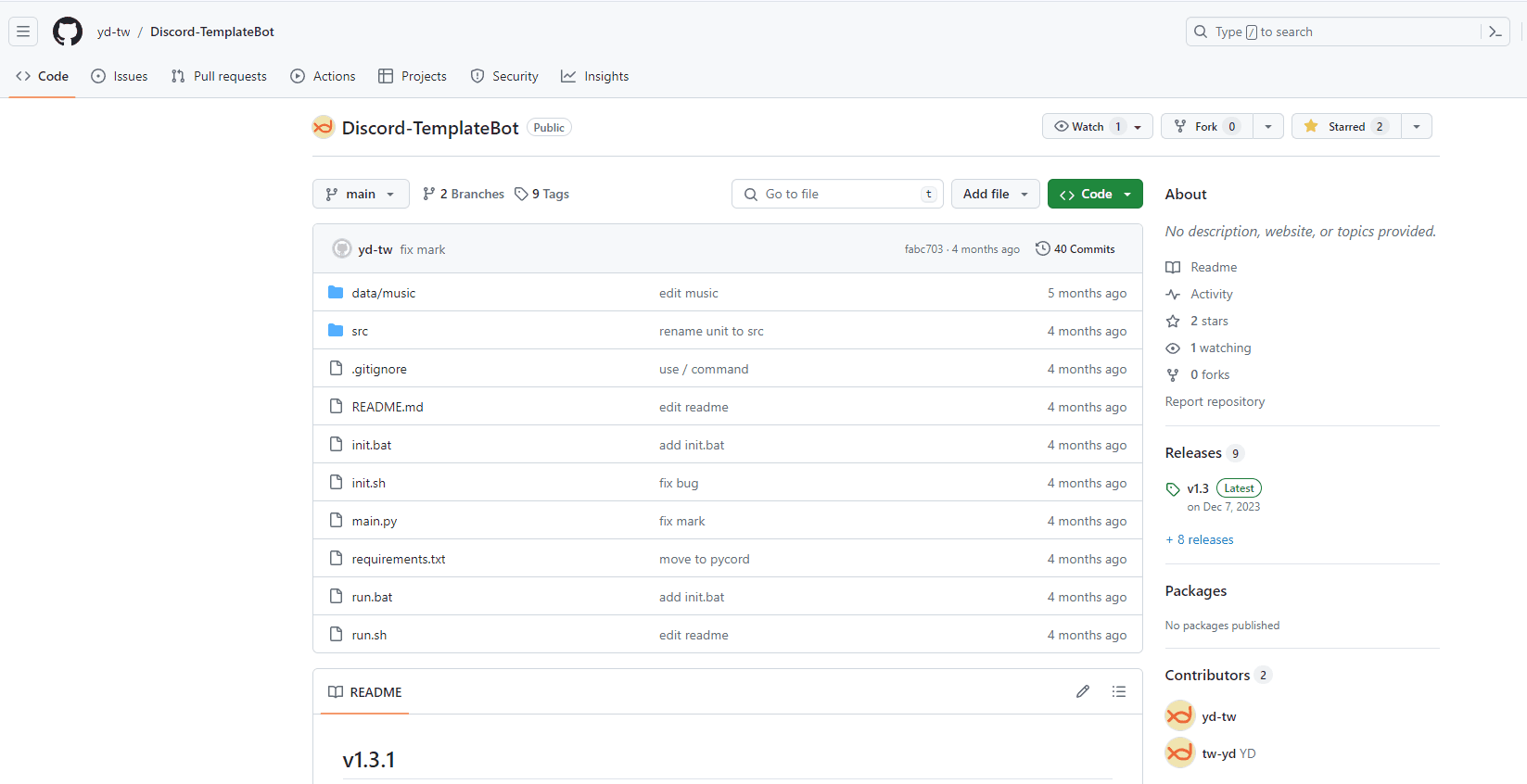1527x784 pixels.
Task: Click the 40 Commits history icon
Action: [x=1042, y=248]
